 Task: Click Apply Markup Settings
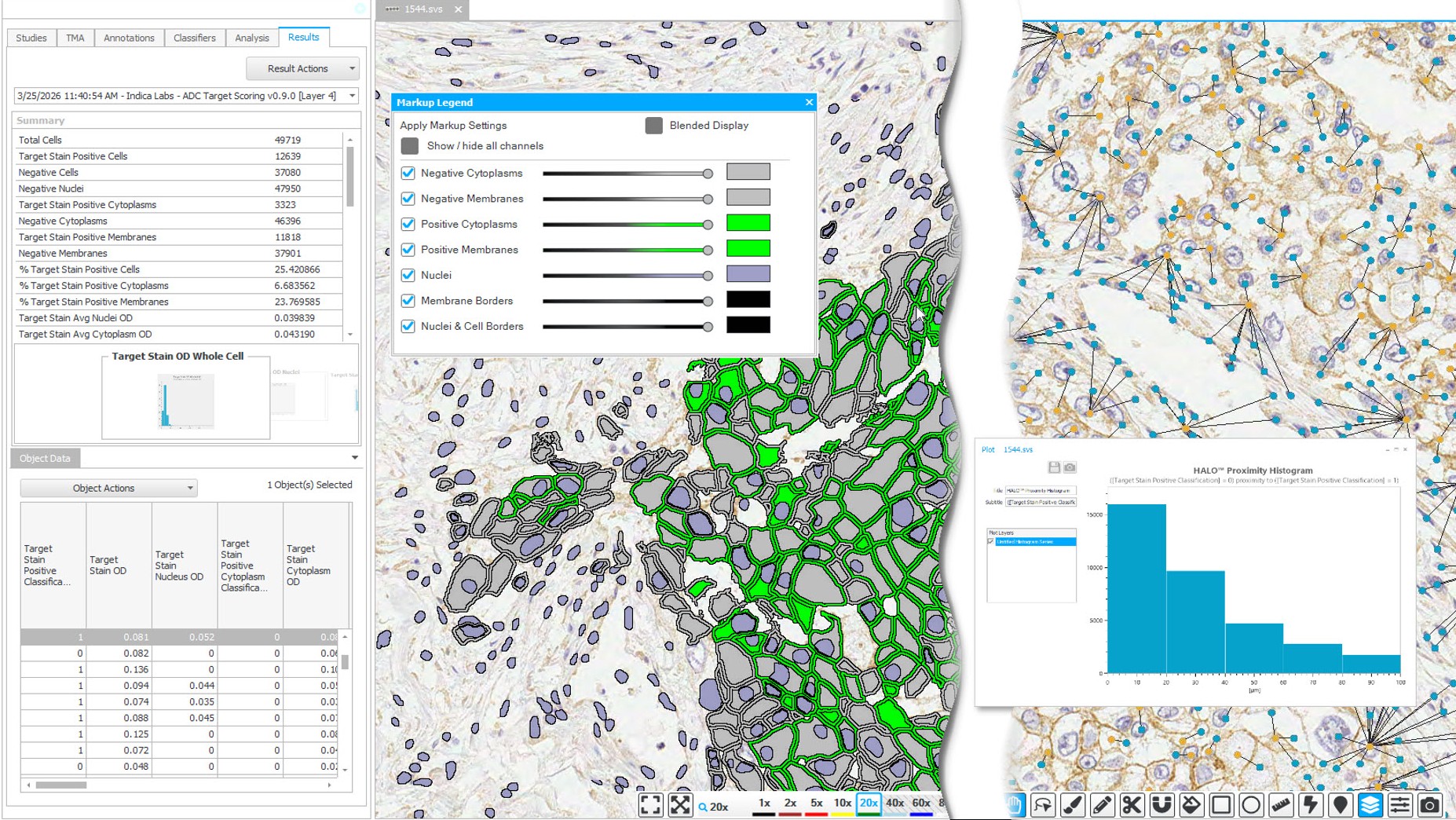(453, 126)
